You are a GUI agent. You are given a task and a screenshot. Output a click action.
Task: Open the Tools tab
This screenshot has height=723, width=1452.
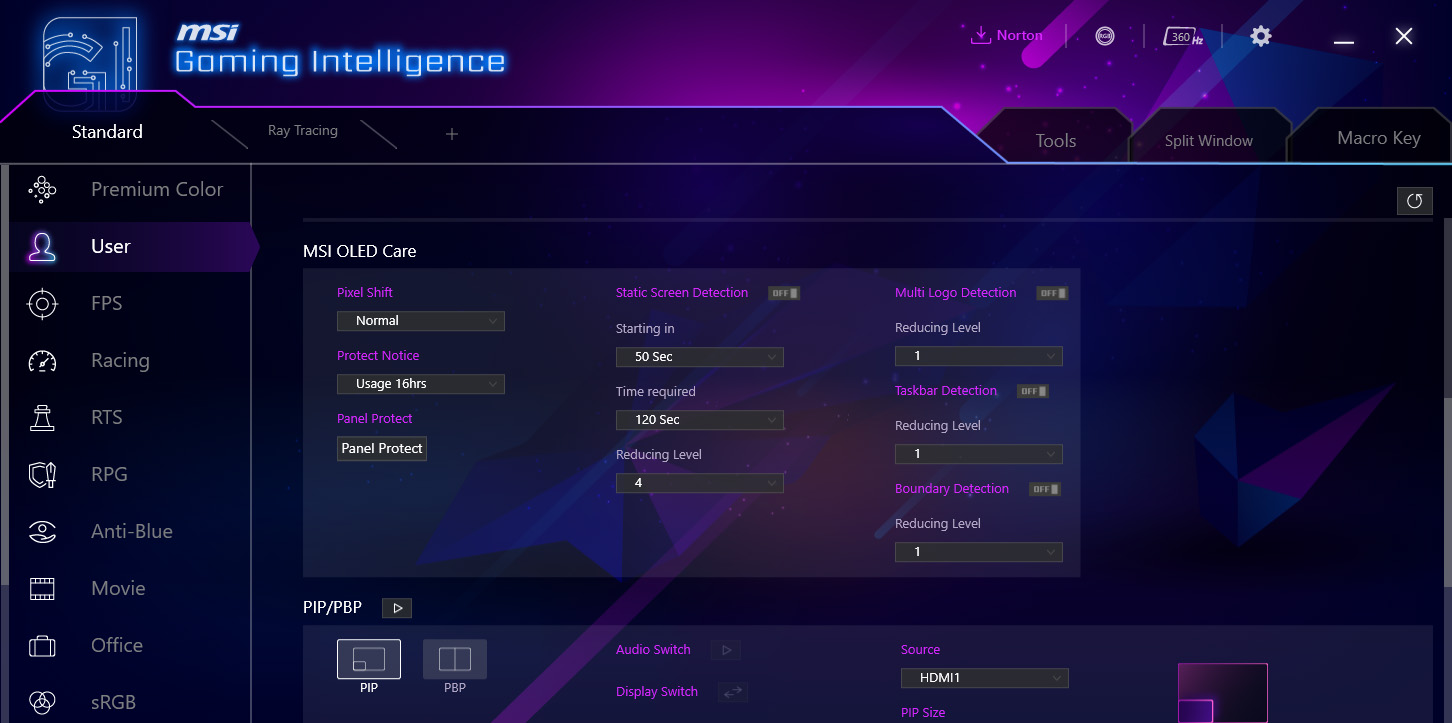[x=1056, y=141]
